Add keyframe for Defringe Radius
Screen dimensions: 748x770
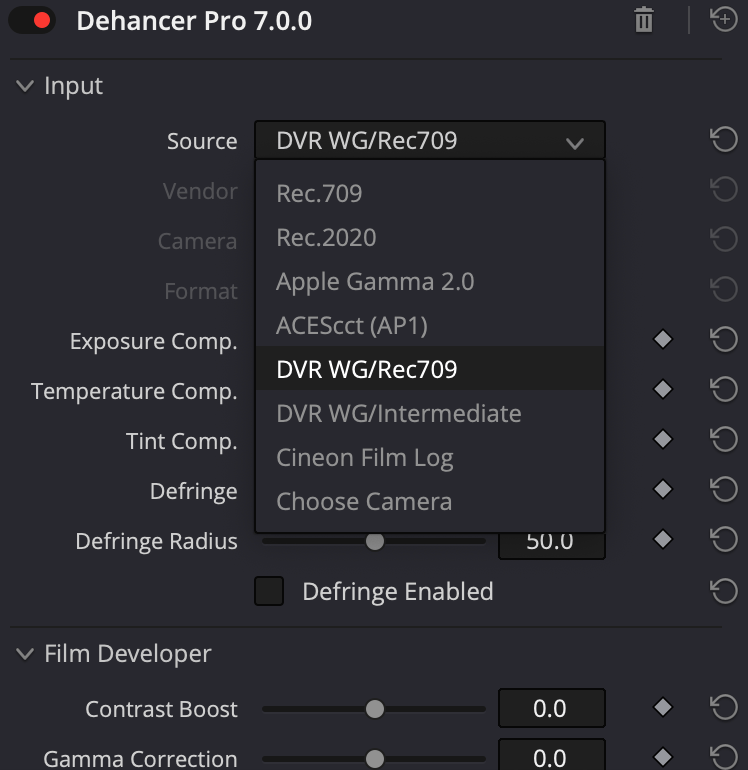663,539
